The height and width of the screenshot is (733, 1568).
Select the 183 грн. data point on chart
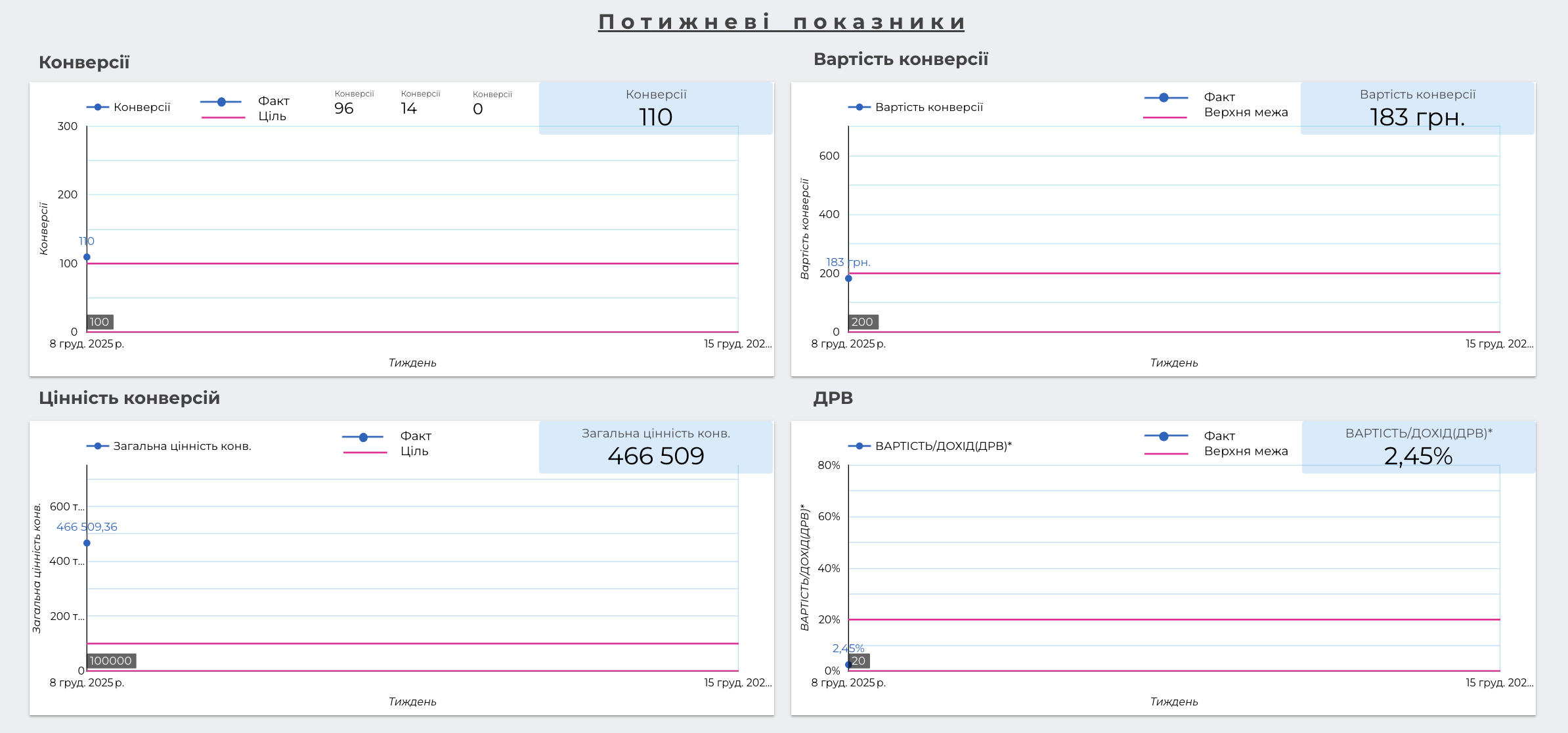pyautogui.click(x=848, y=278)
